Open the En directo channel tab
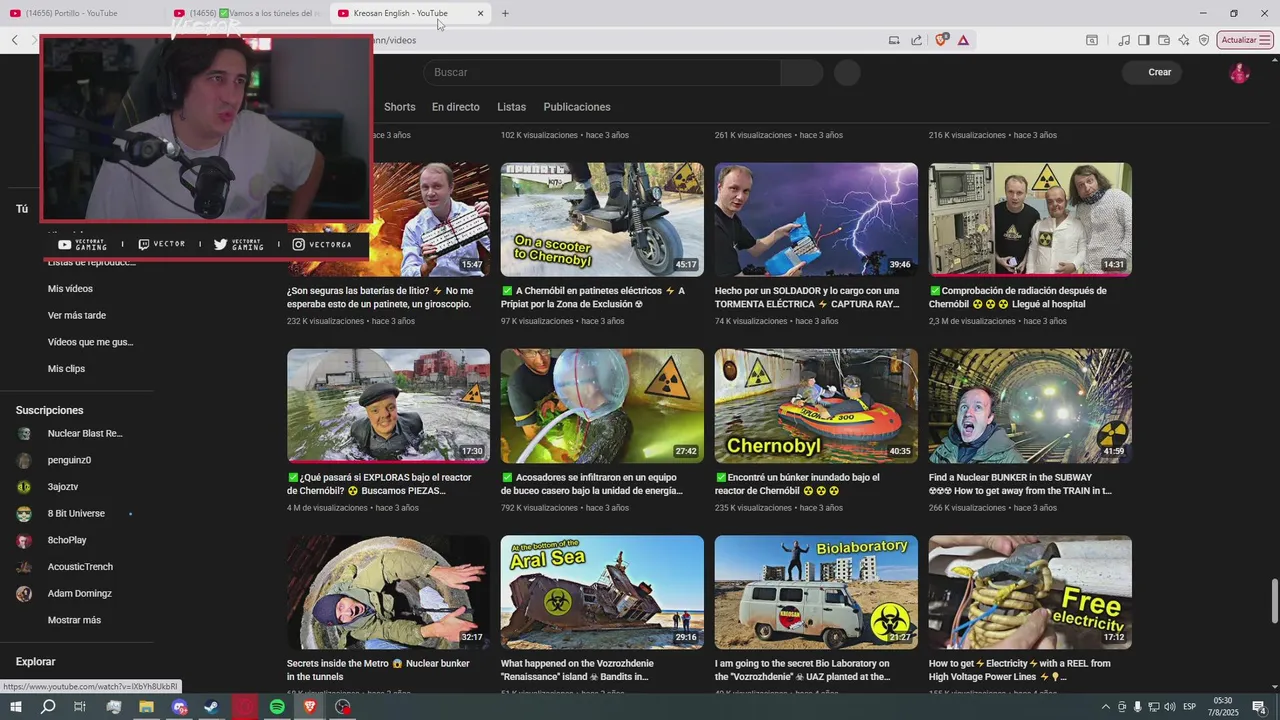Viewport: 1280px width, 720px height. point(456,107)
